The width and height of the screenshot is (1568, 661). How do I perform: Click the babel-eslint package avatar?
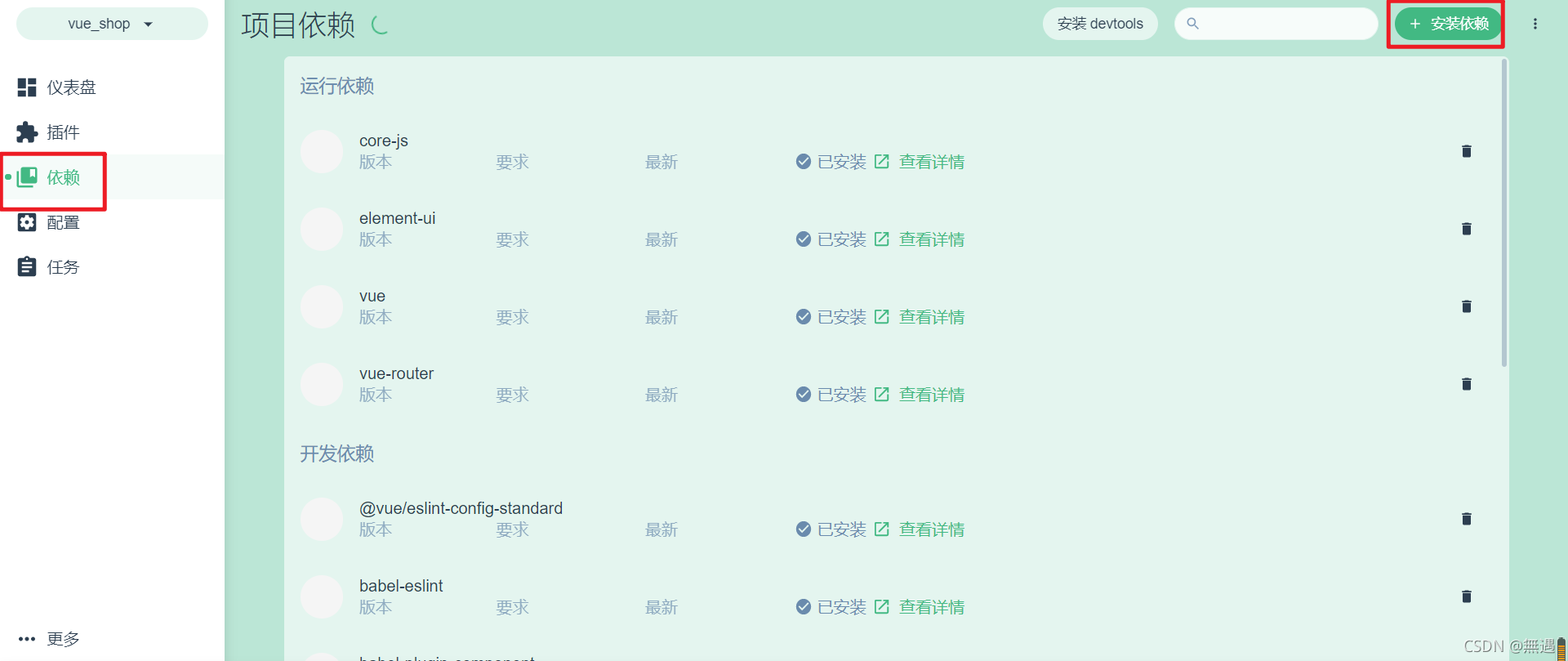(322, 596)
